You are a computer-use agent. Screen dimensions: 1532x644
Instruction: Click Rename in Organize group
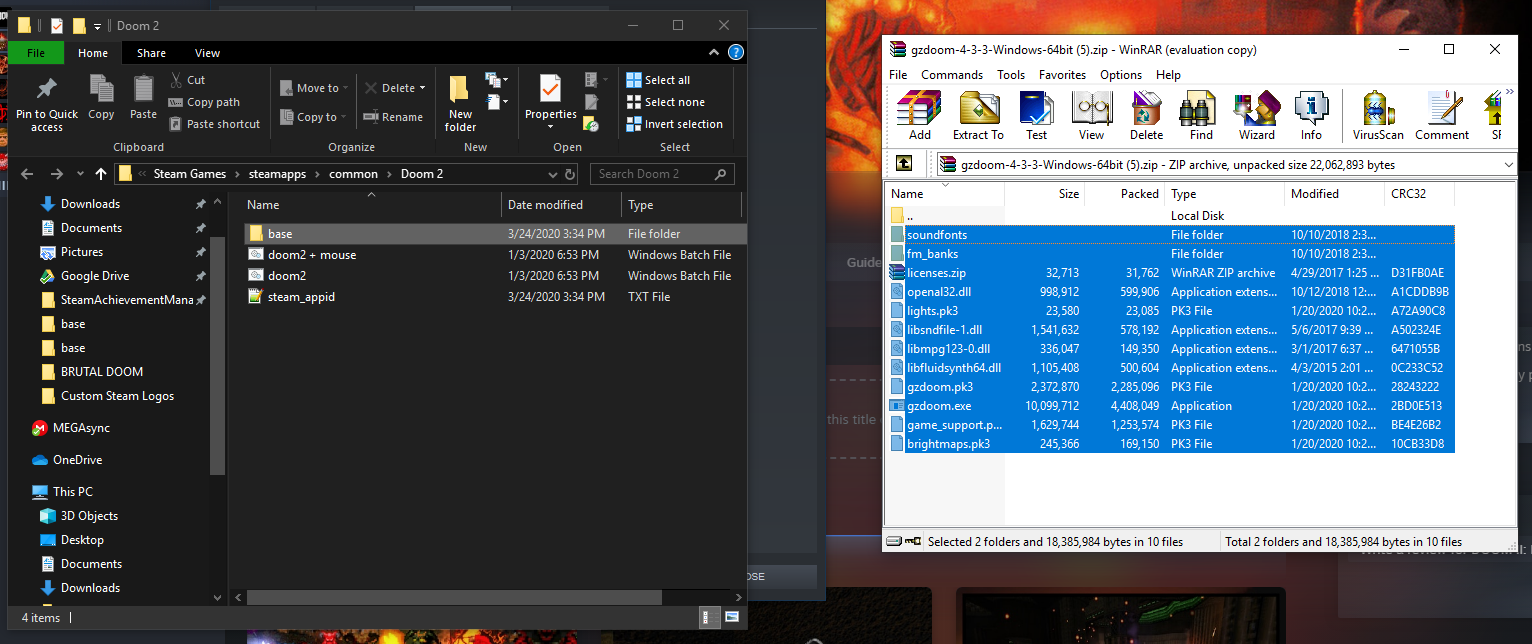pos(392,117)
